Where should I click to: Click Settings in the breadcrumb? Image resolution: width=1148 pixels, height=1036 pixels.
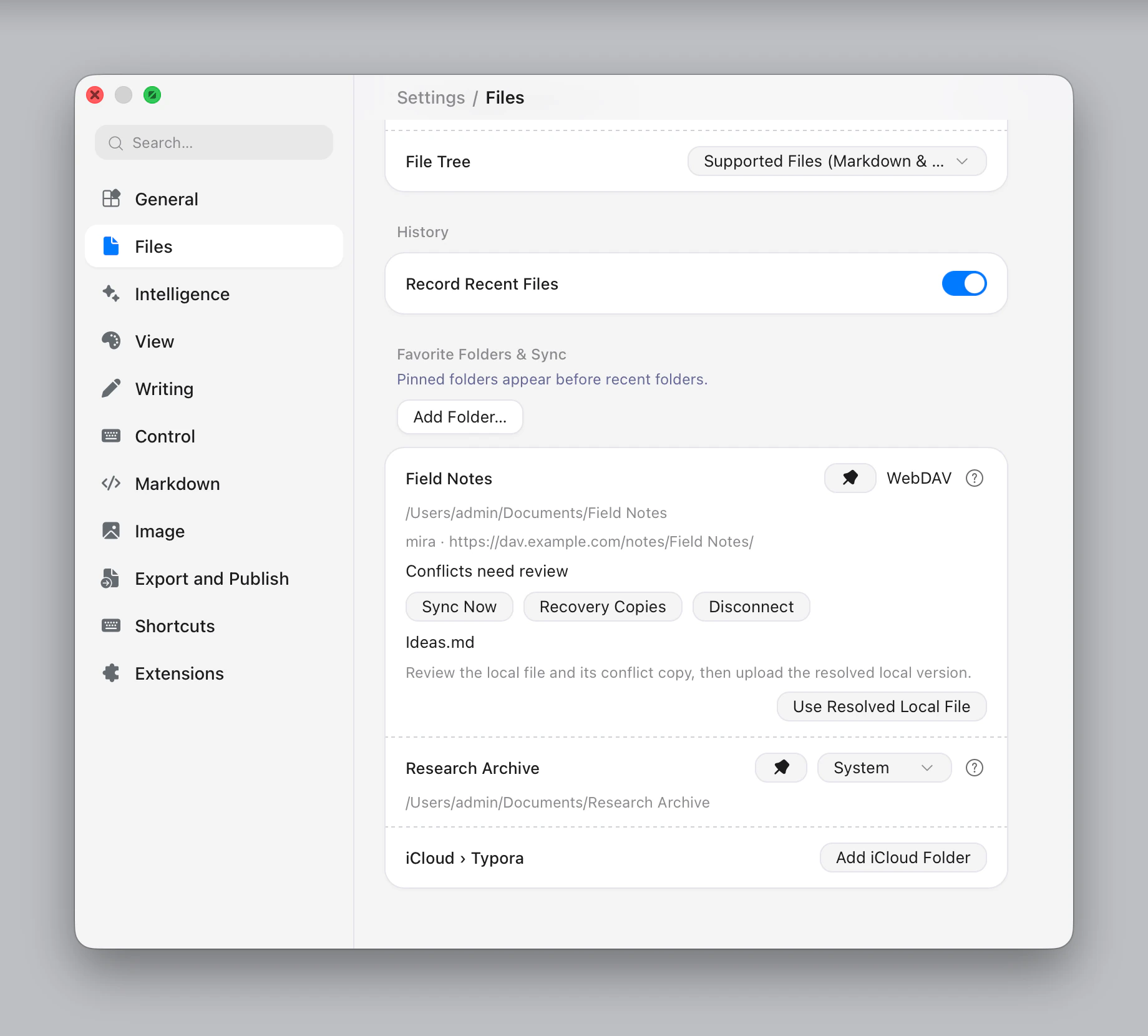431,97
